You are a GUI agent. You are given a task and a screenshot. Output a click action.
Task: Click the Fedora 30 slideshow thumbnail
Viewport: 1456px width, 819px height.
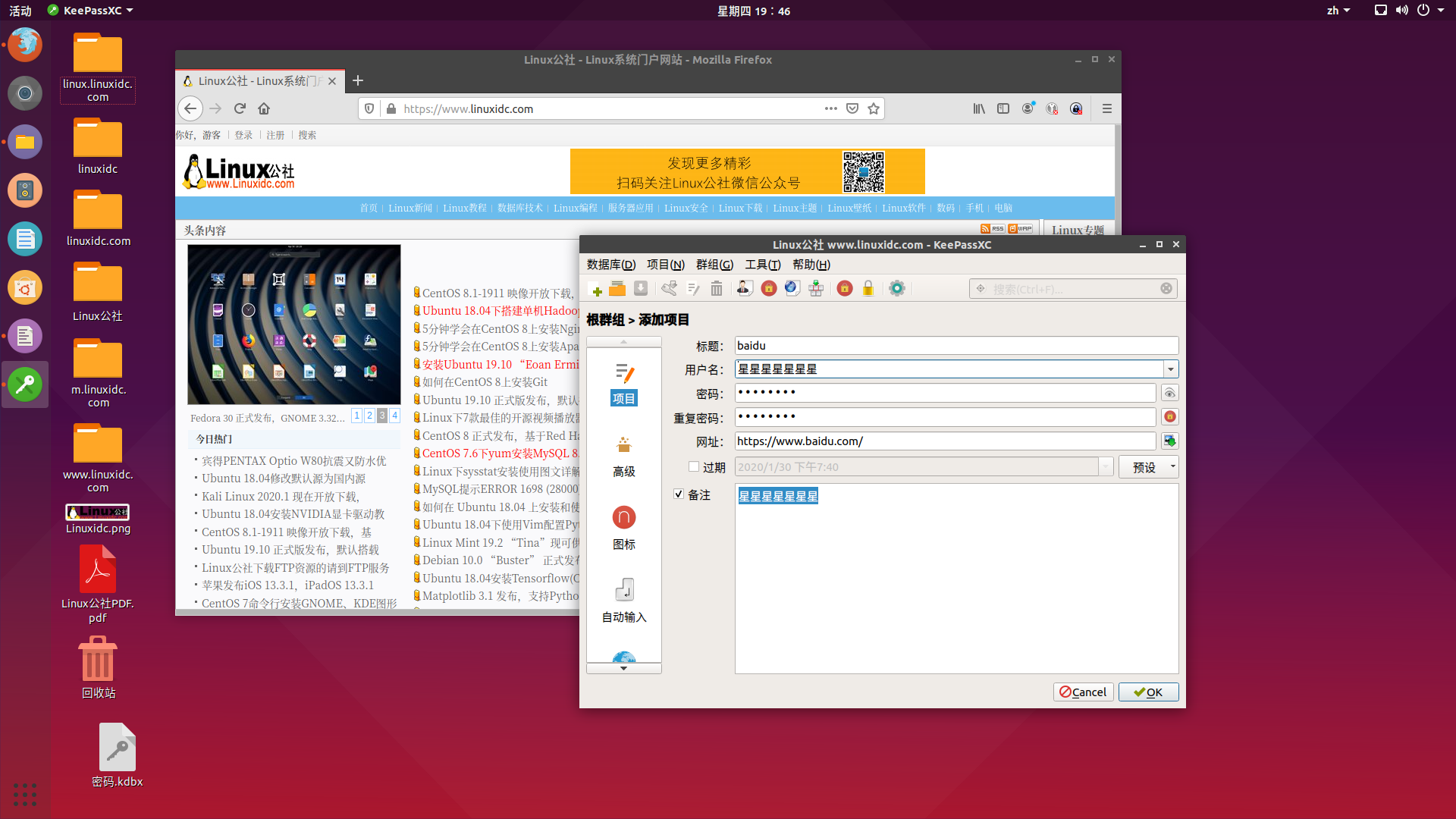(x=294, y=325)
